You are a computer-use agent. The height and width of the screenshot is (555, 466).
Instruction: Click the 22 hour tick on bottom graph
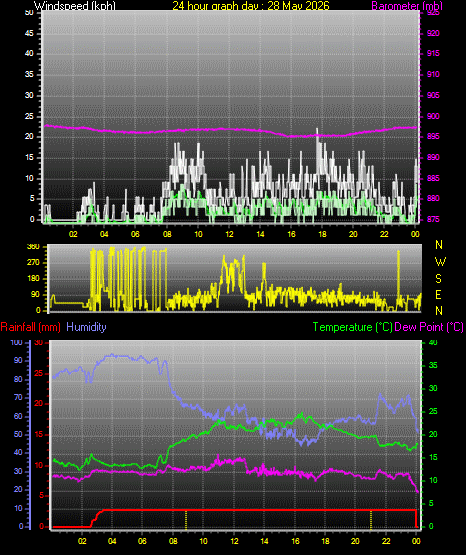point(386,541)
